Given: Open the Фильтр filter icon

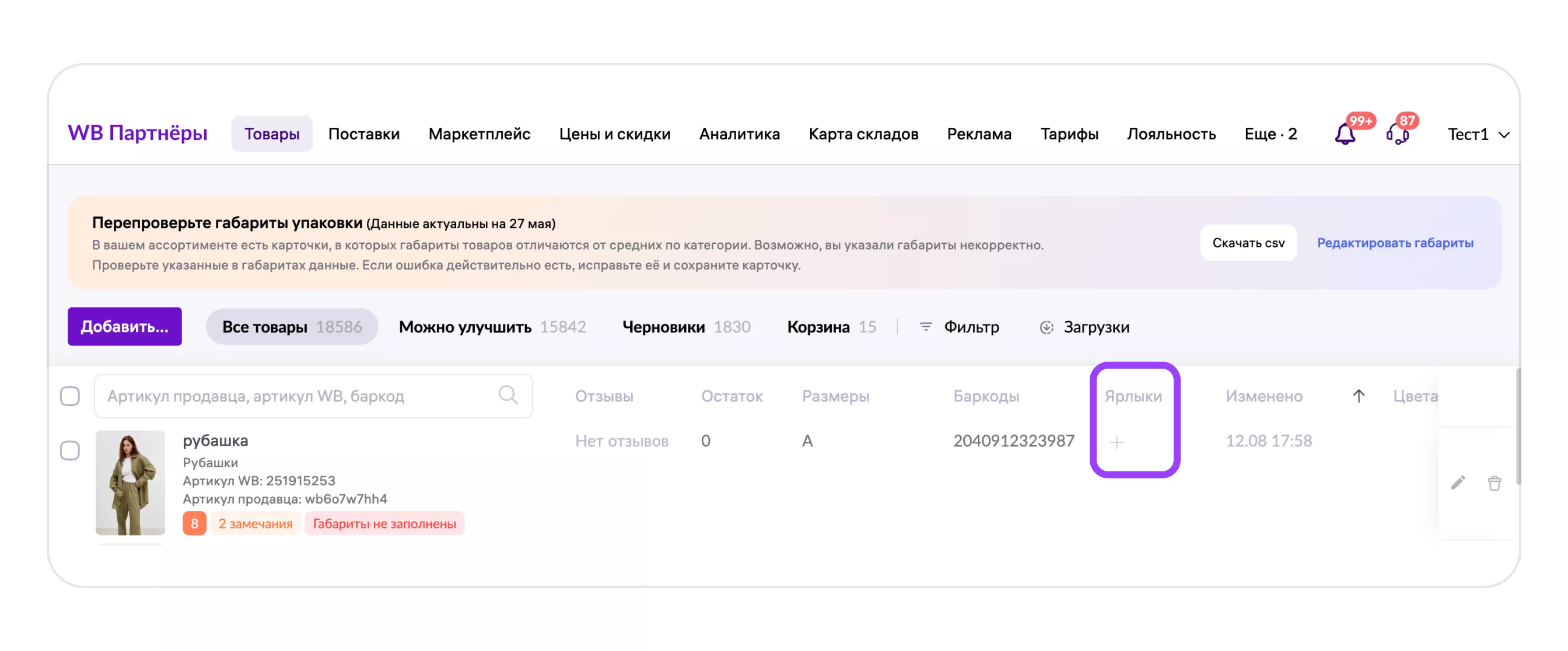Looking at the screenshot, I should (925, 327).
